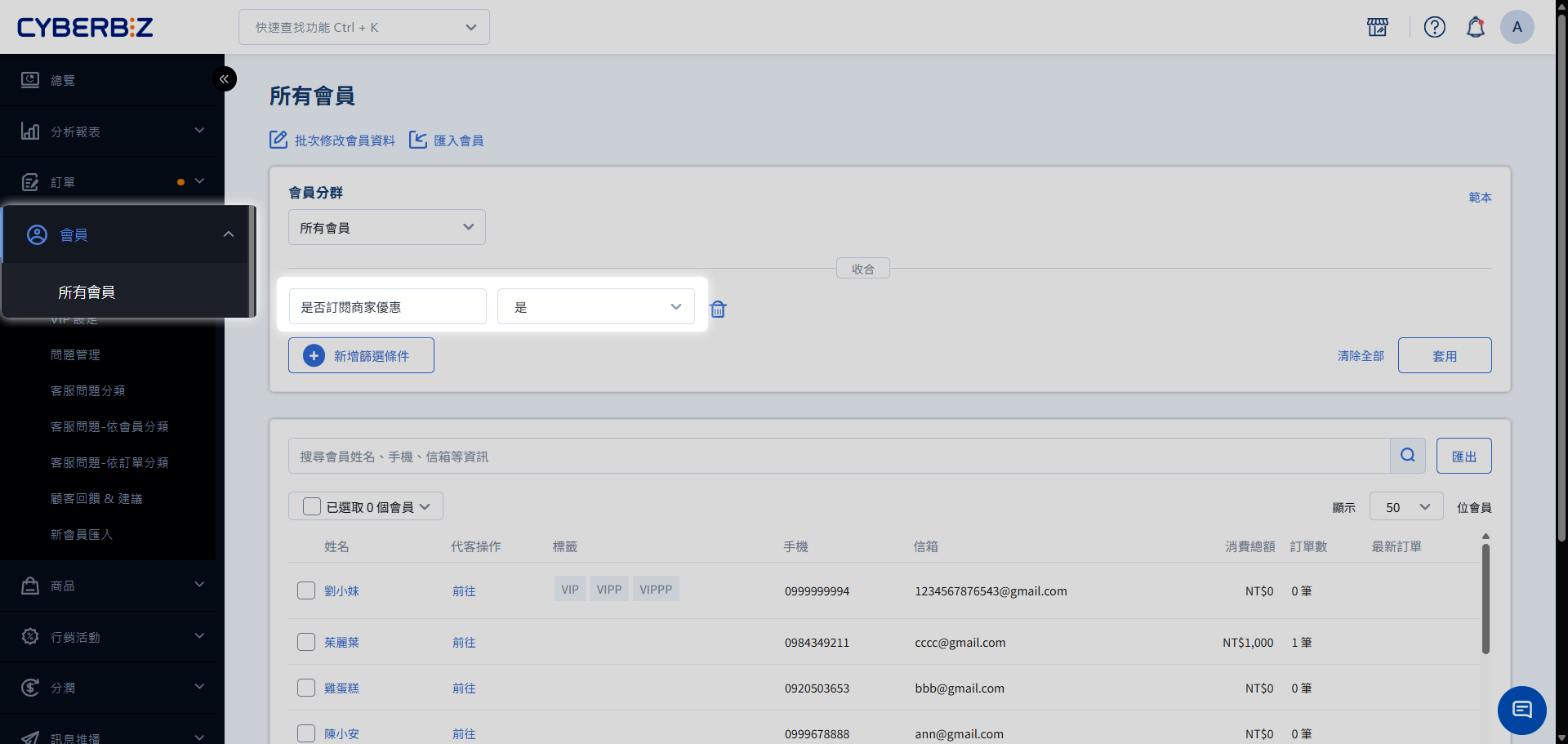Toggle the select-all members checkbox
Image resolution: width=1568 pixels, height=744 pixels.
[312, 506]
